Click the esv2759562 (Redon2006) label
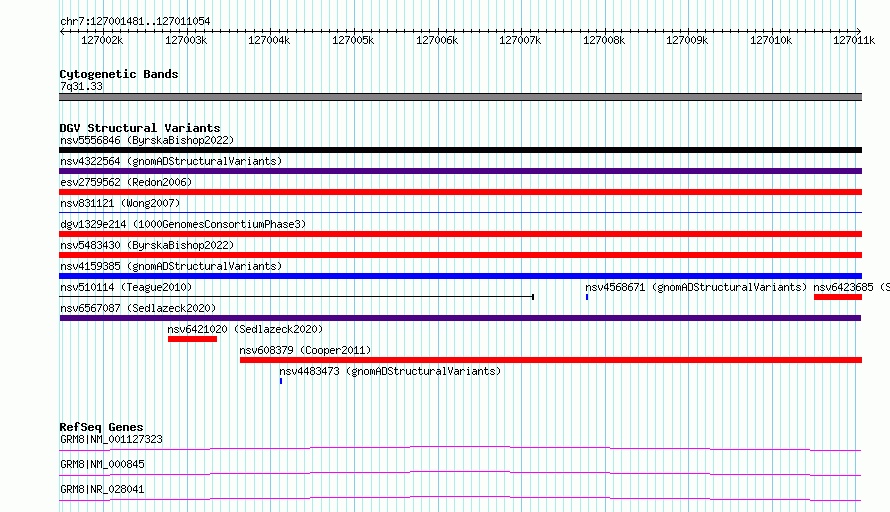890x512 pixels. pyautogui.click(x=126, y=182)
